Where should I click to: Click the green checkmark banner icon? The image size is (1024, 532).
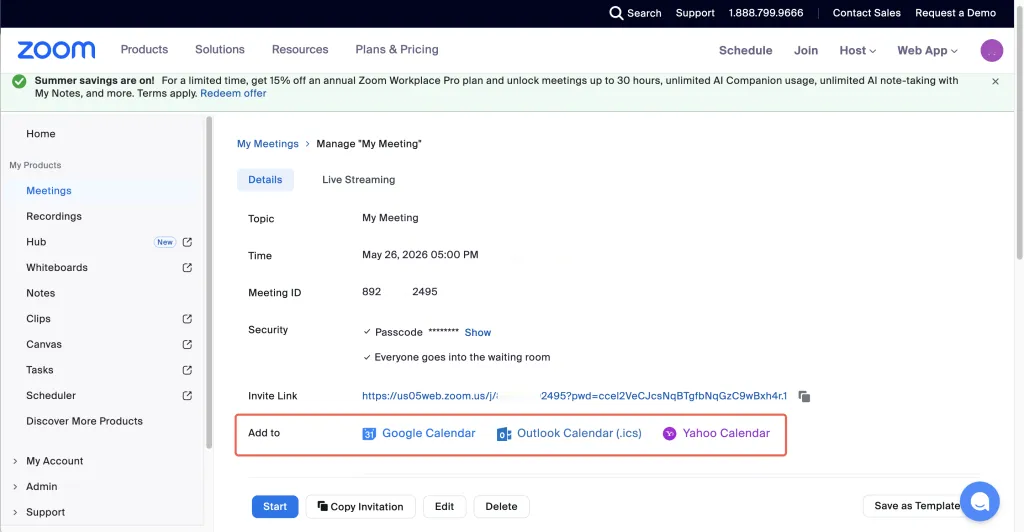click(20, 81)
